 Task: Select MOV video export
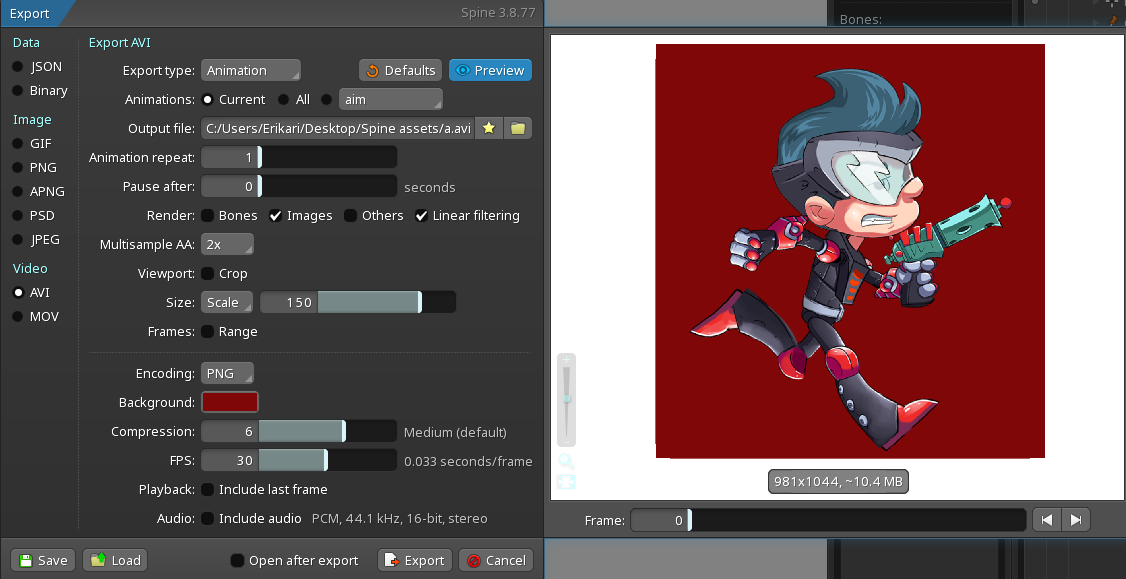point(18,317)
